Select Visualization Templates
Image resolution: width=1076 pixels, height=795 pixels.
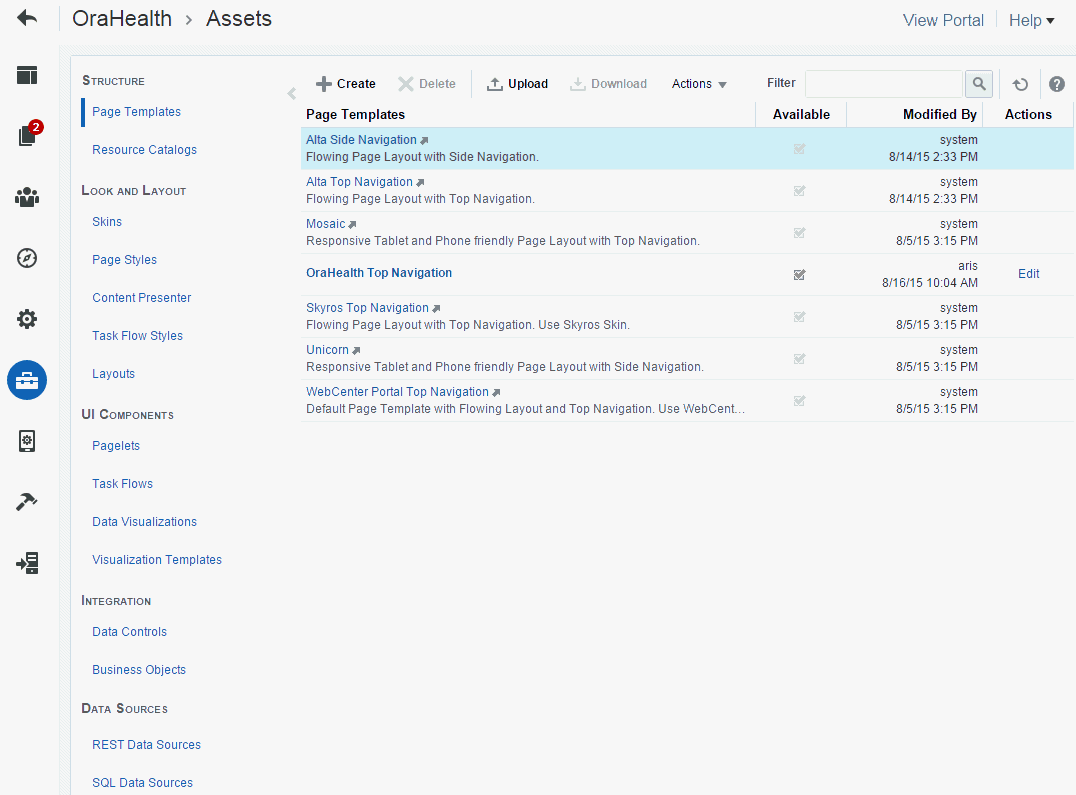point(156,560)
